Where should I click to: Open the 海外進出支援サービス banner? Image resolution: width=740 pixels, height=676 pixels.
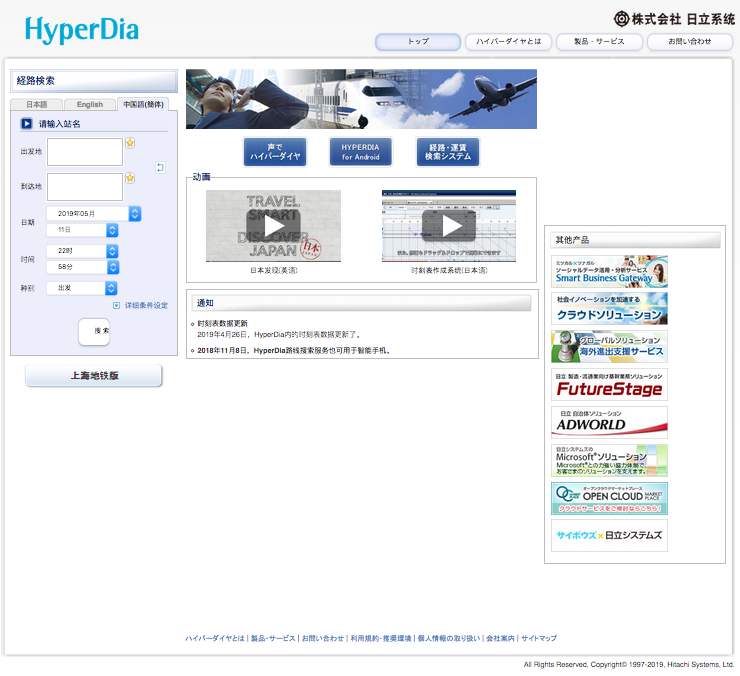click(609, 346)
